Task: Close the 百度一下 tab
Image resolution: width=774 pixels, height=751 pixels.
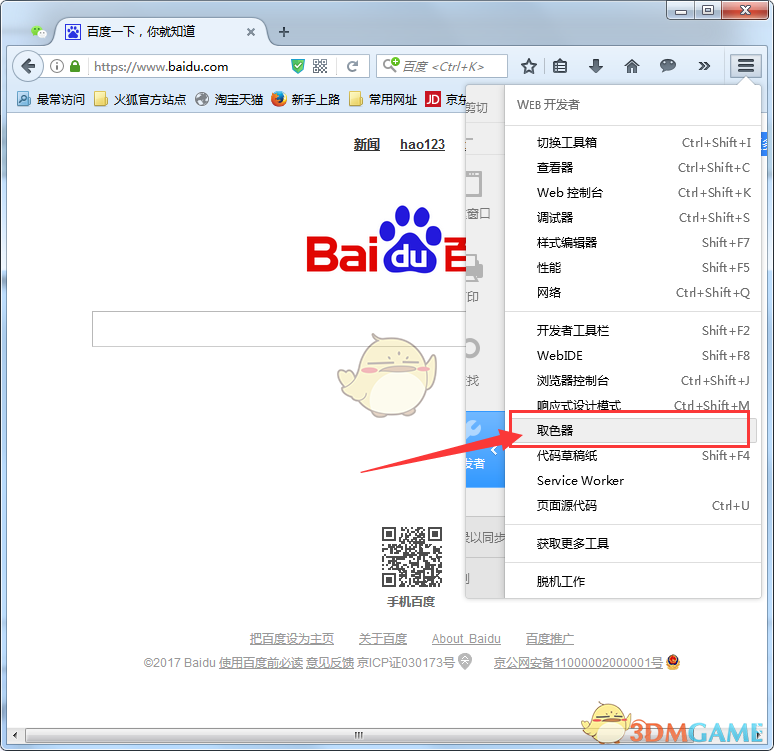Action: click(251, 32)
